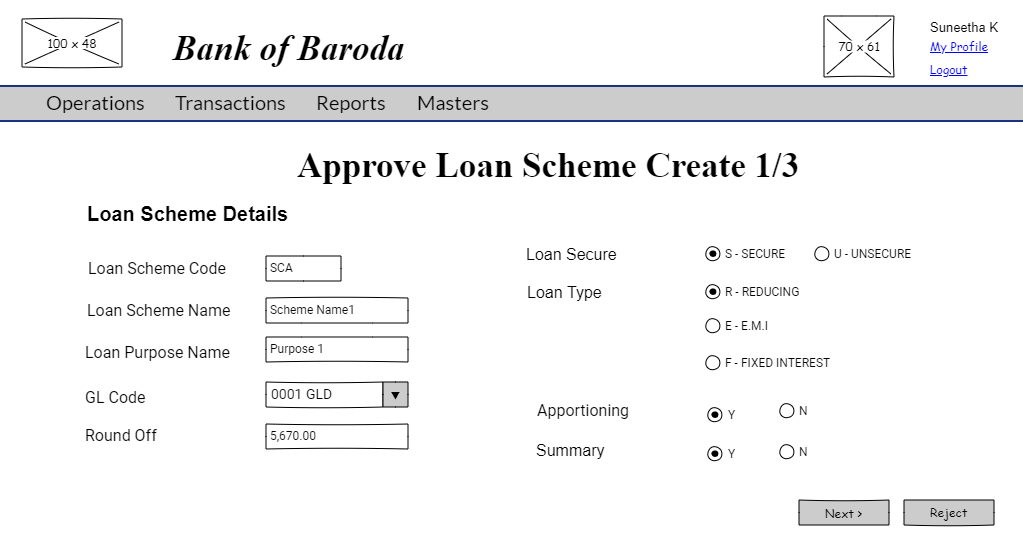The height and width of the screenshot is (545, 1023).
Task: Click into the Purpose 1 field
Action: click(336, 349)
